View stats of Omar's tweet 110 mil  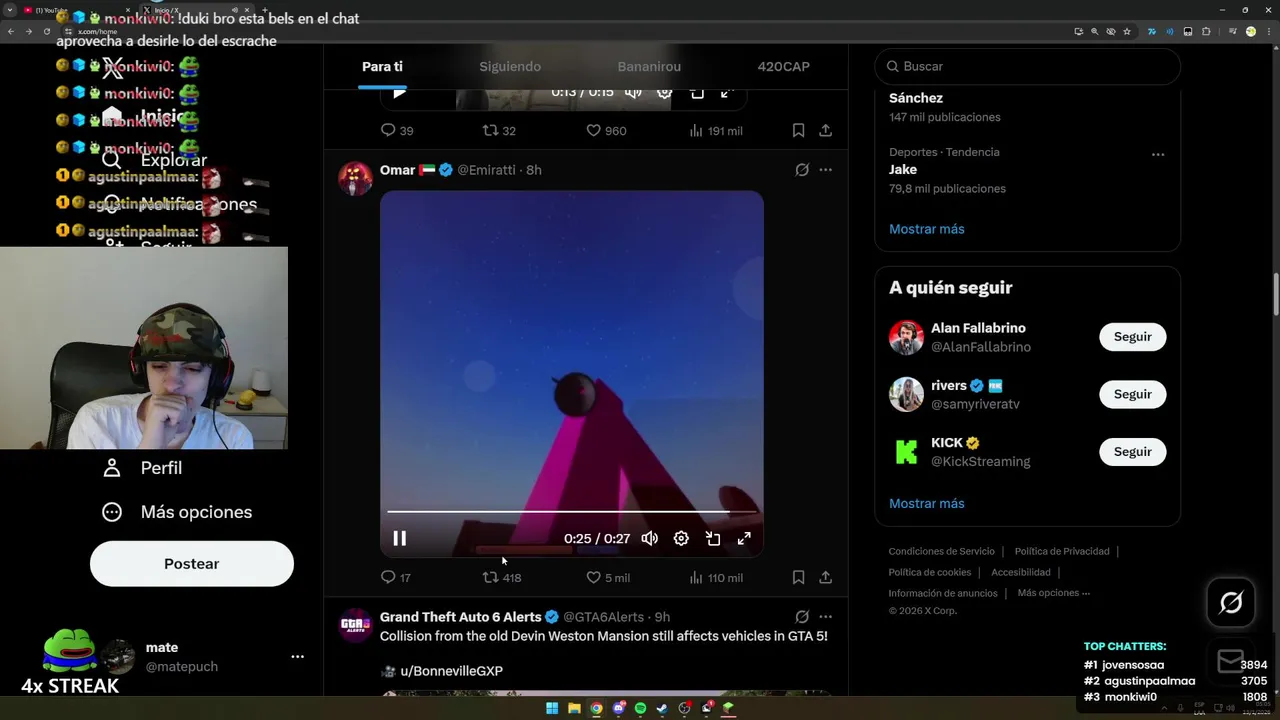(716, 577)
